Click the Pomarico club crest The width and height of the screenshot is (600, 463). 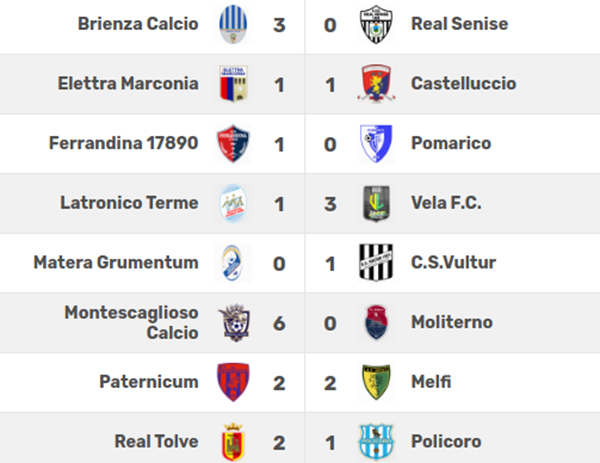pyautogui.click(x=376, y=144)
